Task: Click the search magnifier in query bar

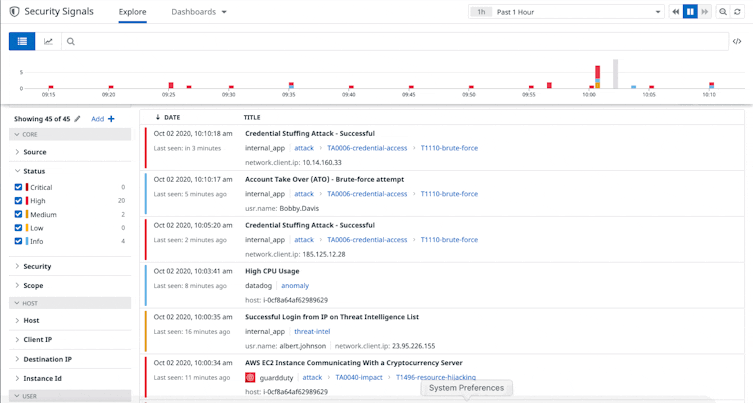Action: [x=71, y=41]
